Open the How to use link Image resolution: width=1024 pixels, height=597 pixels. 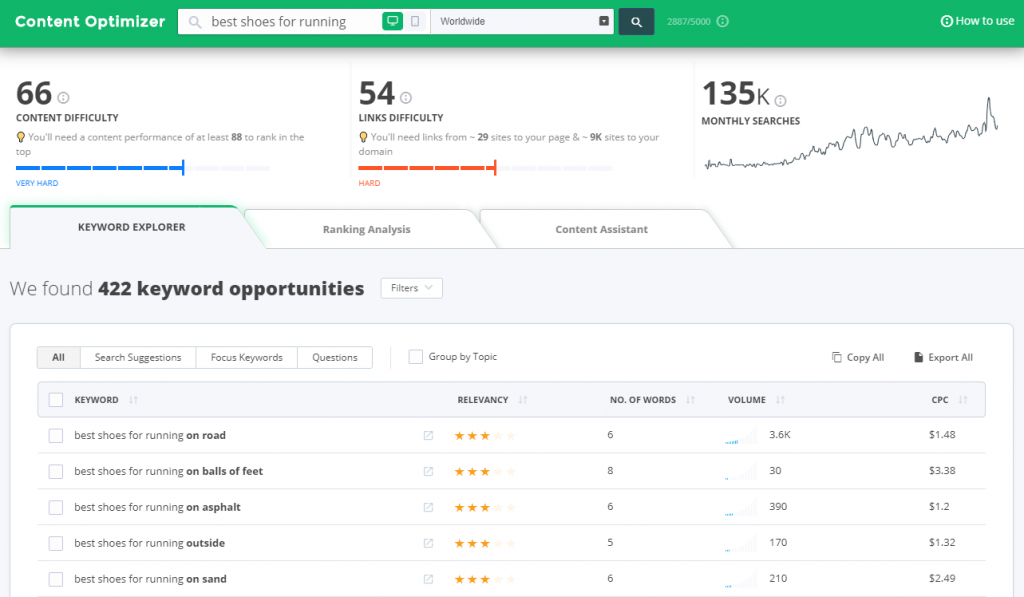click(977, 21)
